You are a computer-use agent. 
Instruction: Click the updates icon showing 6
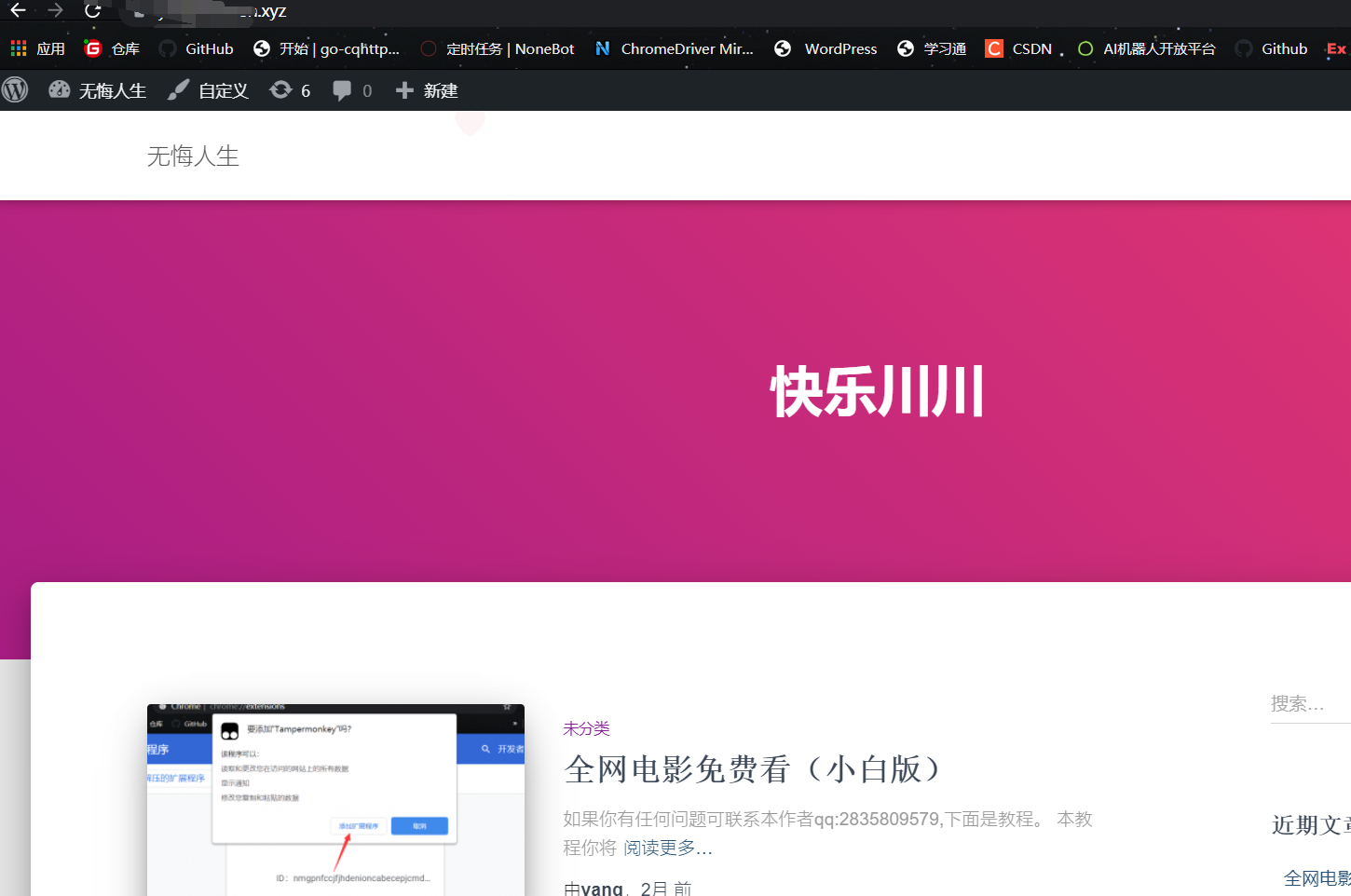(290, 90)
